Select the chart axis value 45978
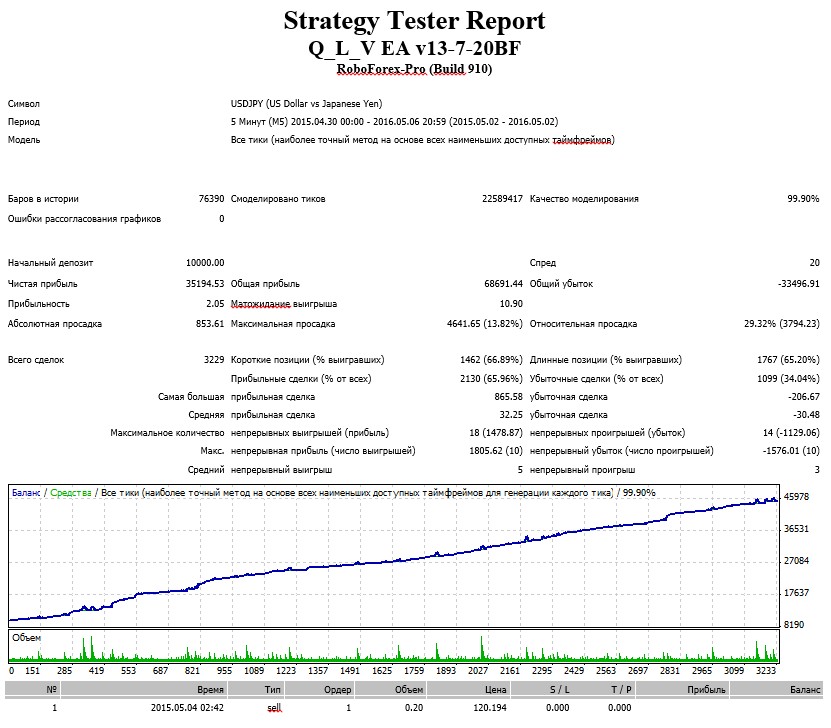Viewport: 831px width, 728px height. coord(797,498)
